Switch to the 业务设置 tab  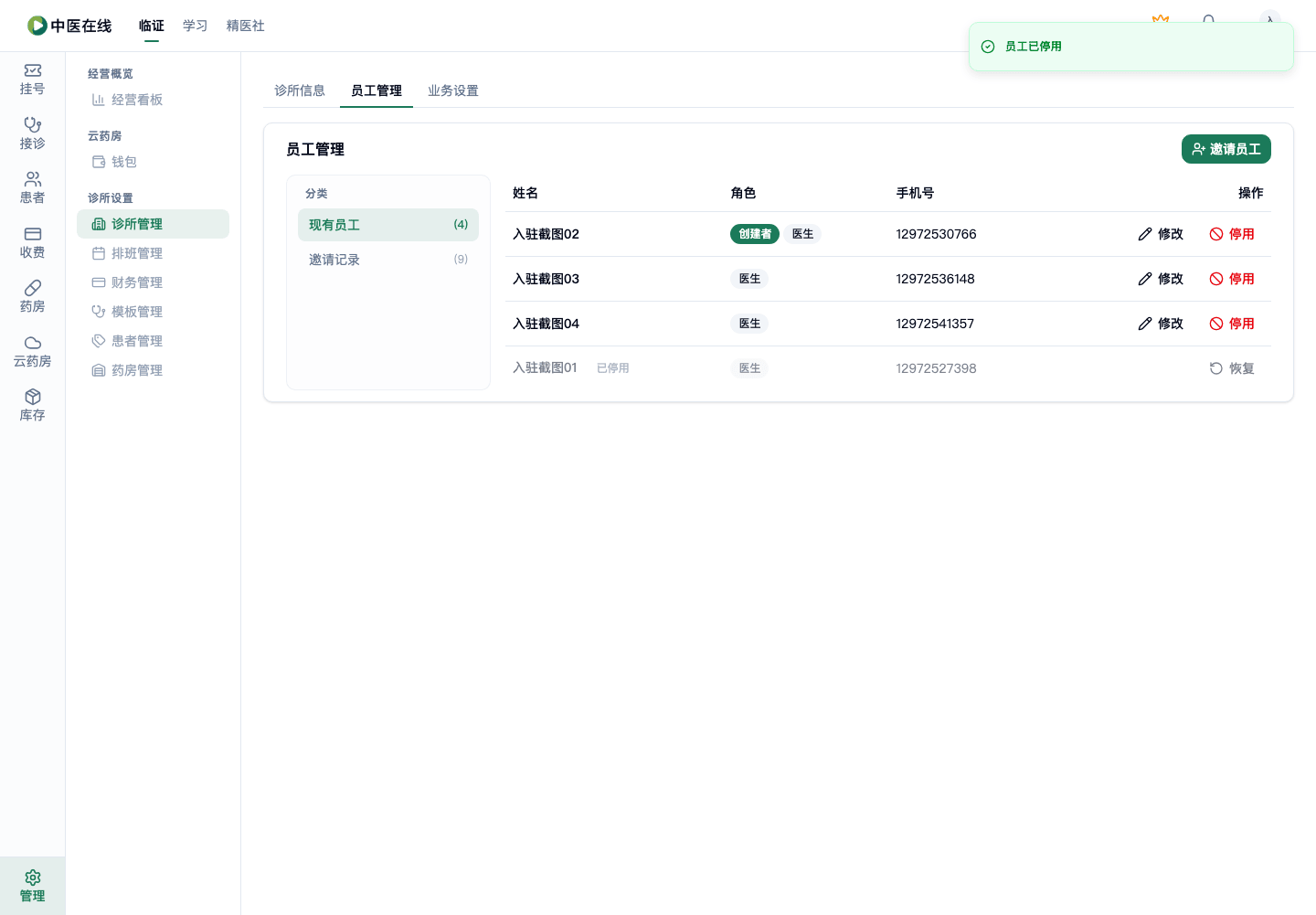pyautogui.click(x=453, y=90)
